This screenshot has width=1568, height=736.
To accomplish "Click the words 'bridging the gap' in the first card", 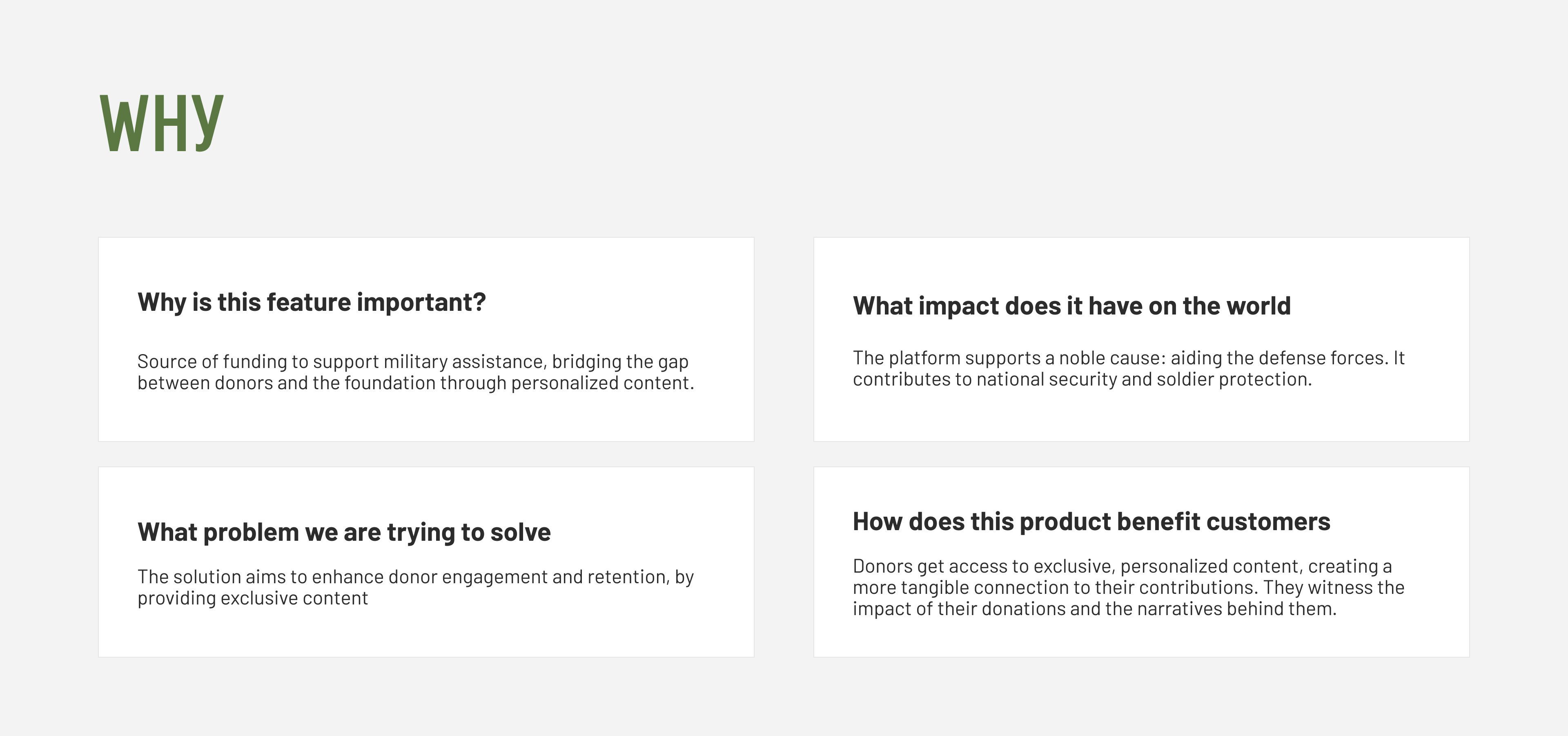I will [620, 361].
